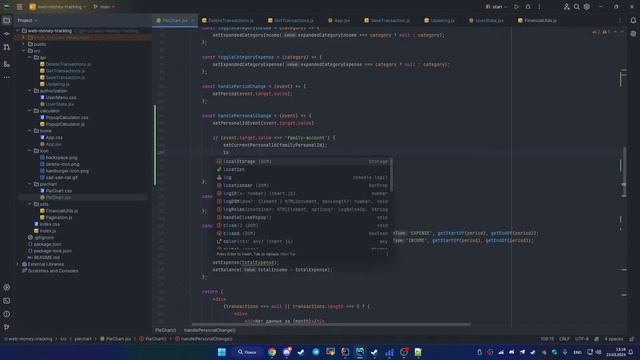This screenshot has height=360, width=640.
Task: Collapse the utils folder
Action: tap(30, 204)
